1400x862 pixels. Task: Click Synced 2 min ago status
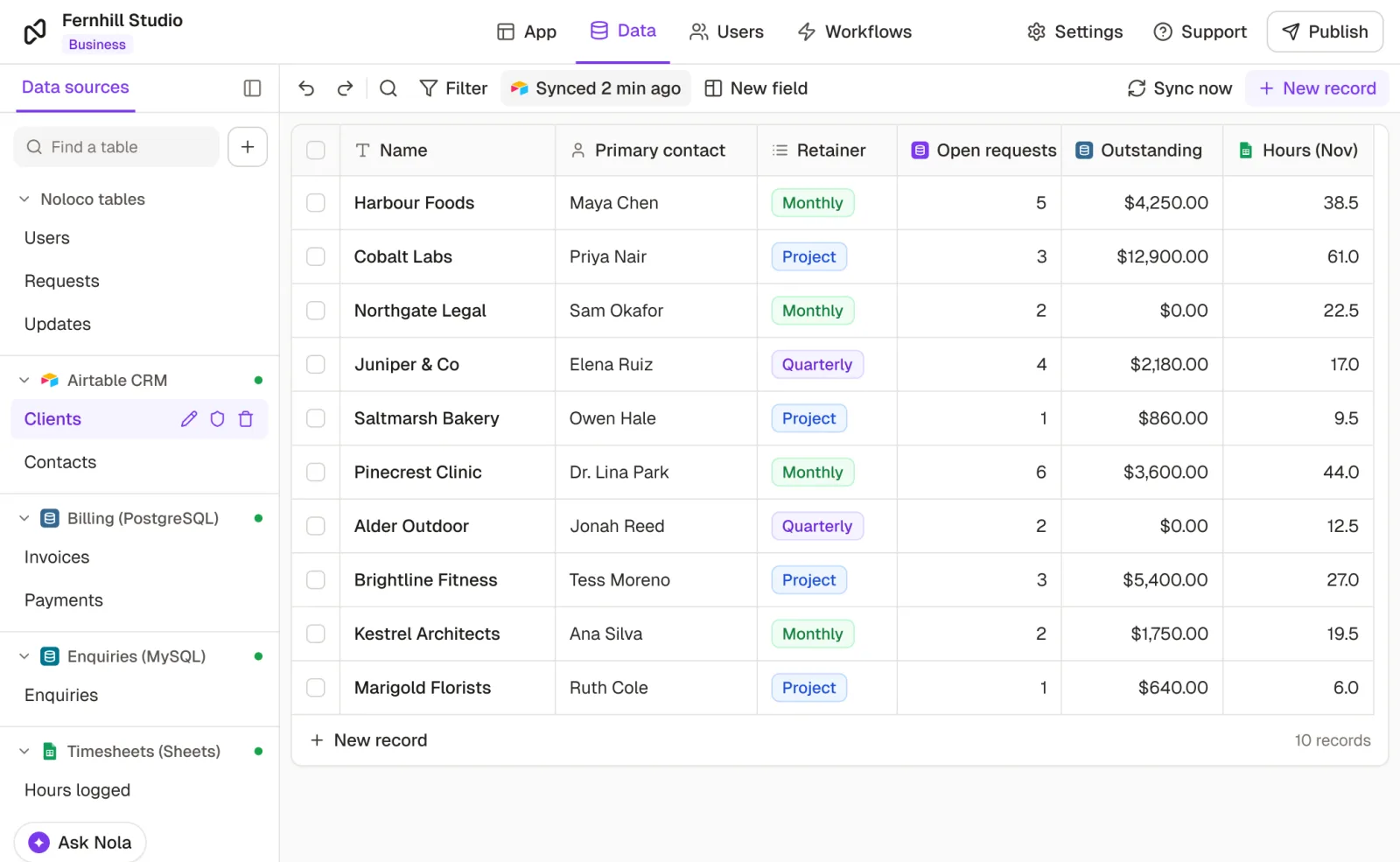(x=596, y=88)
